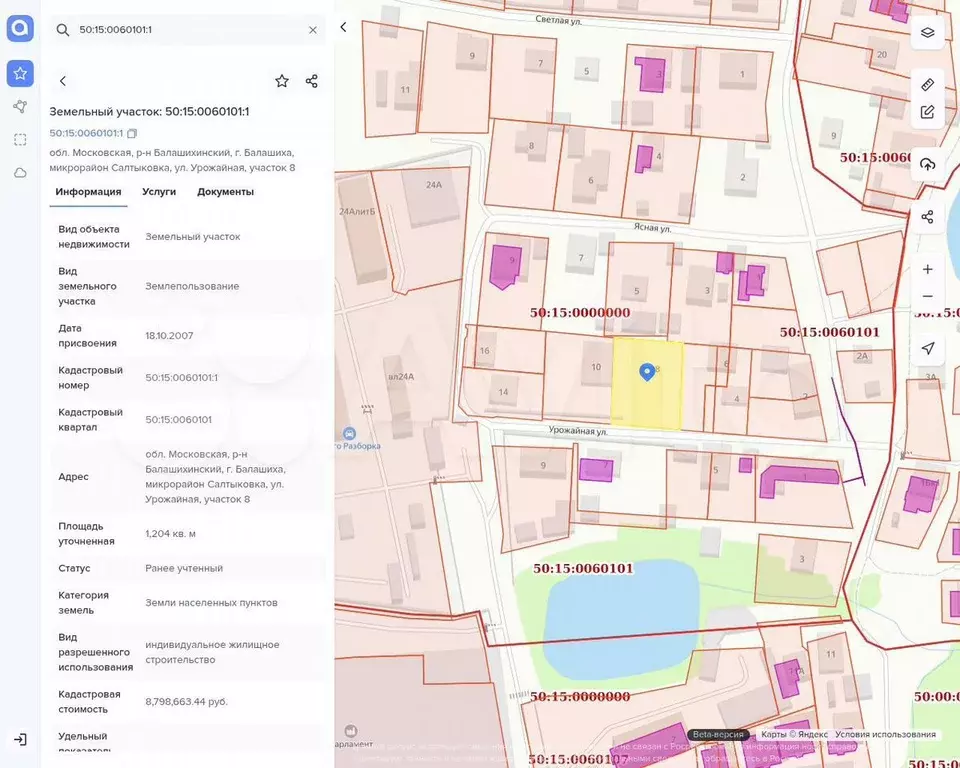Click parcel labeled 14 on map
The height and width of the screenshot is (768, 960).
point(503,393)
